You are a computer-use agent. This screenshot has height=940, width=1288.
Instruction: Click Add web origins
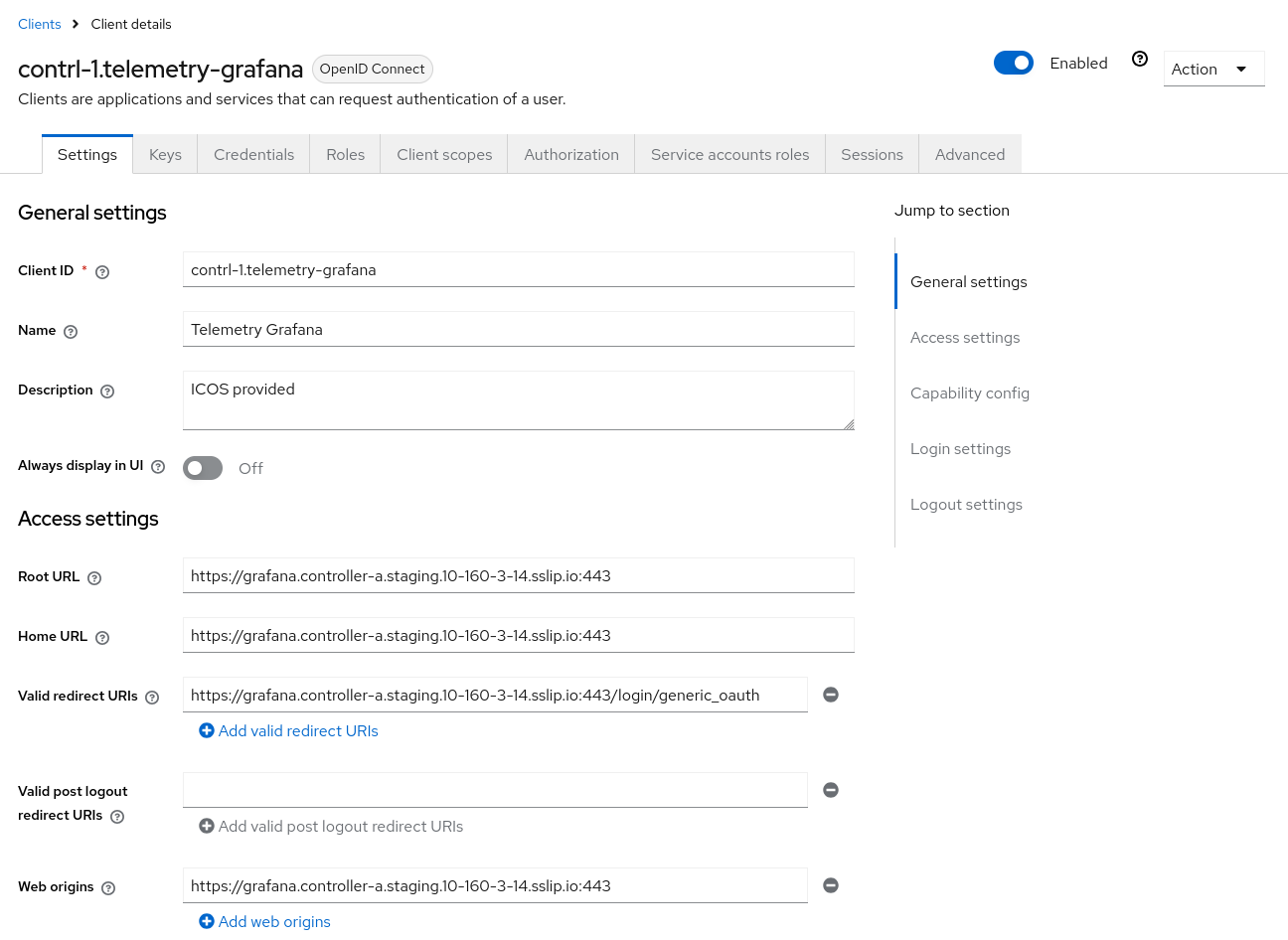pos(264,921)
